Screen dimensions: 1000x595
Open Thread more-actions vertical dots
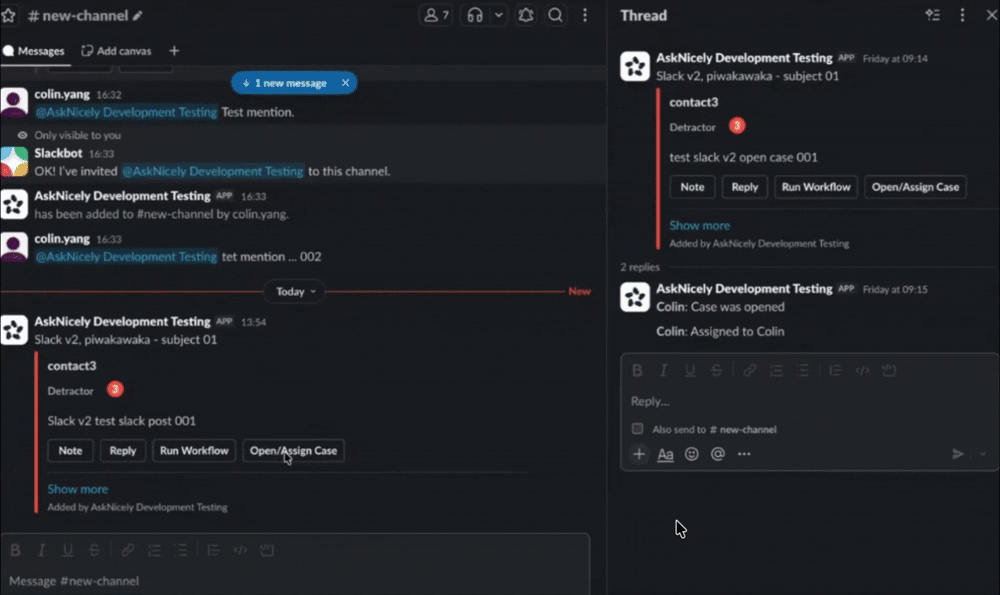point(962,15)
